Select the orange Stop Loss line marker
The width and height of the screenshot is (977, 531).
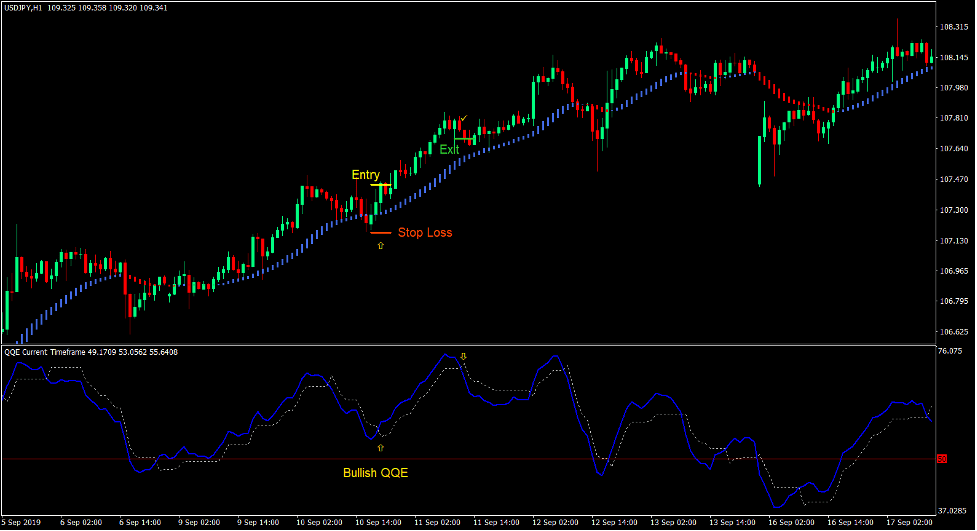coord(380,232)
